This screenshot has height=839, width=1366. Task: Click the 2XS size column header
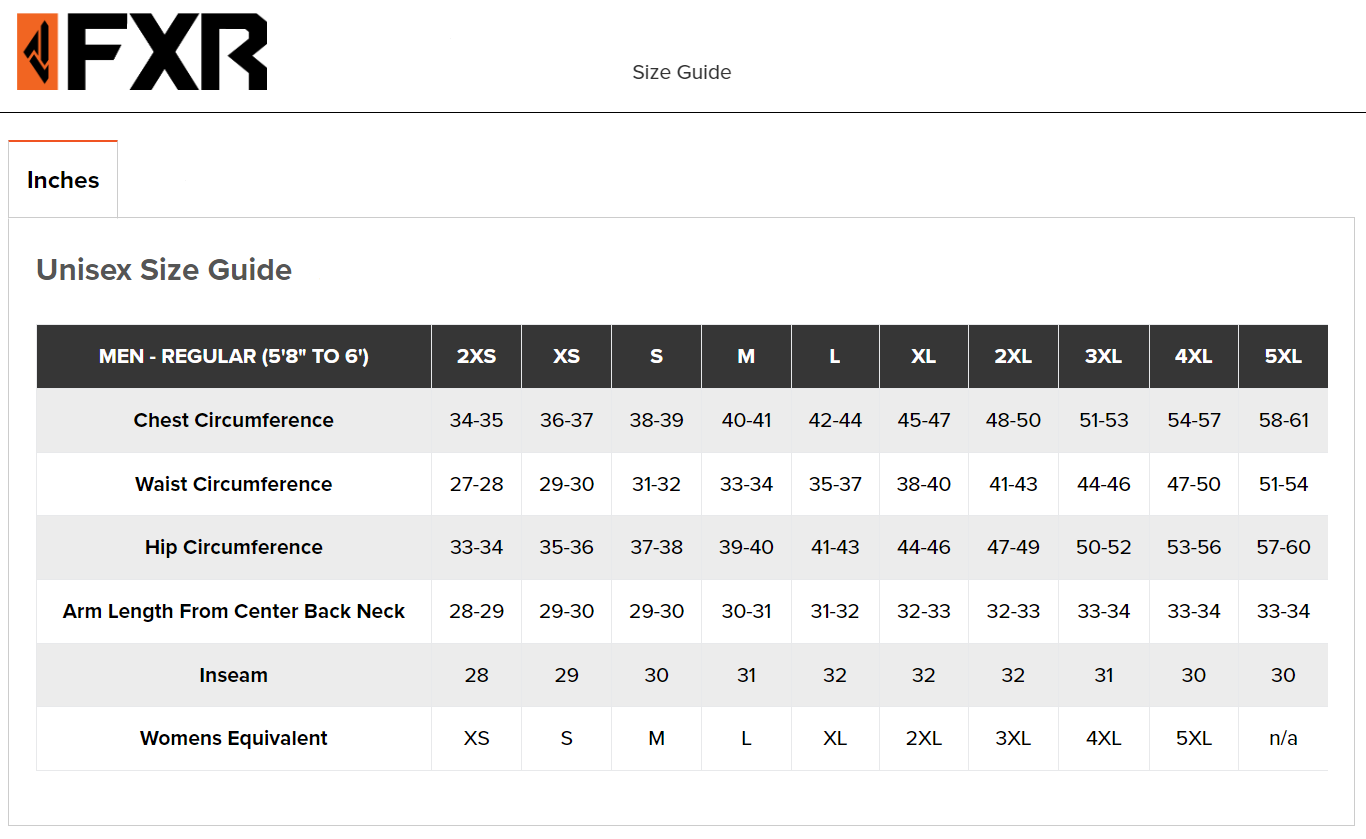coord(476,356)
